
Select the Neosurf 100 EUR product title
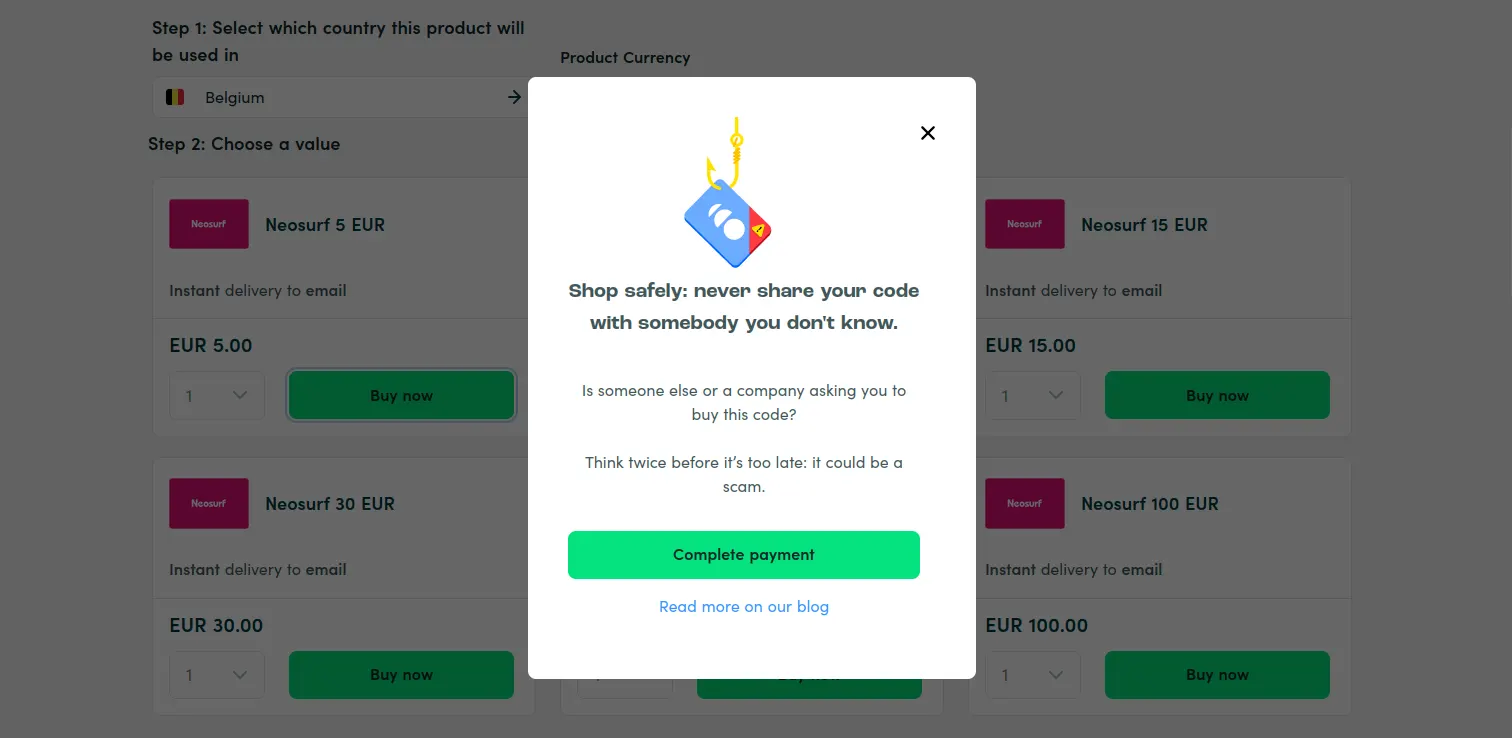1150,504
